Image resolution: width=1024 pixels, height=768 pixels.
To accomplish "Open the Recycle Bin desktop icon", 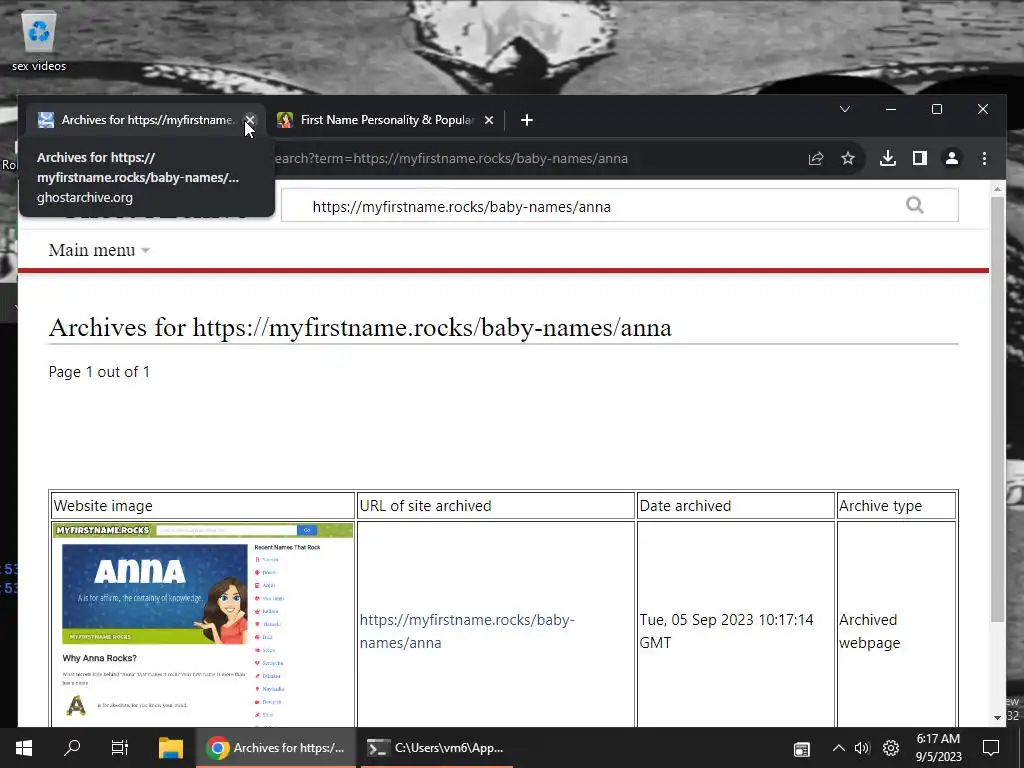I will 39,40.
